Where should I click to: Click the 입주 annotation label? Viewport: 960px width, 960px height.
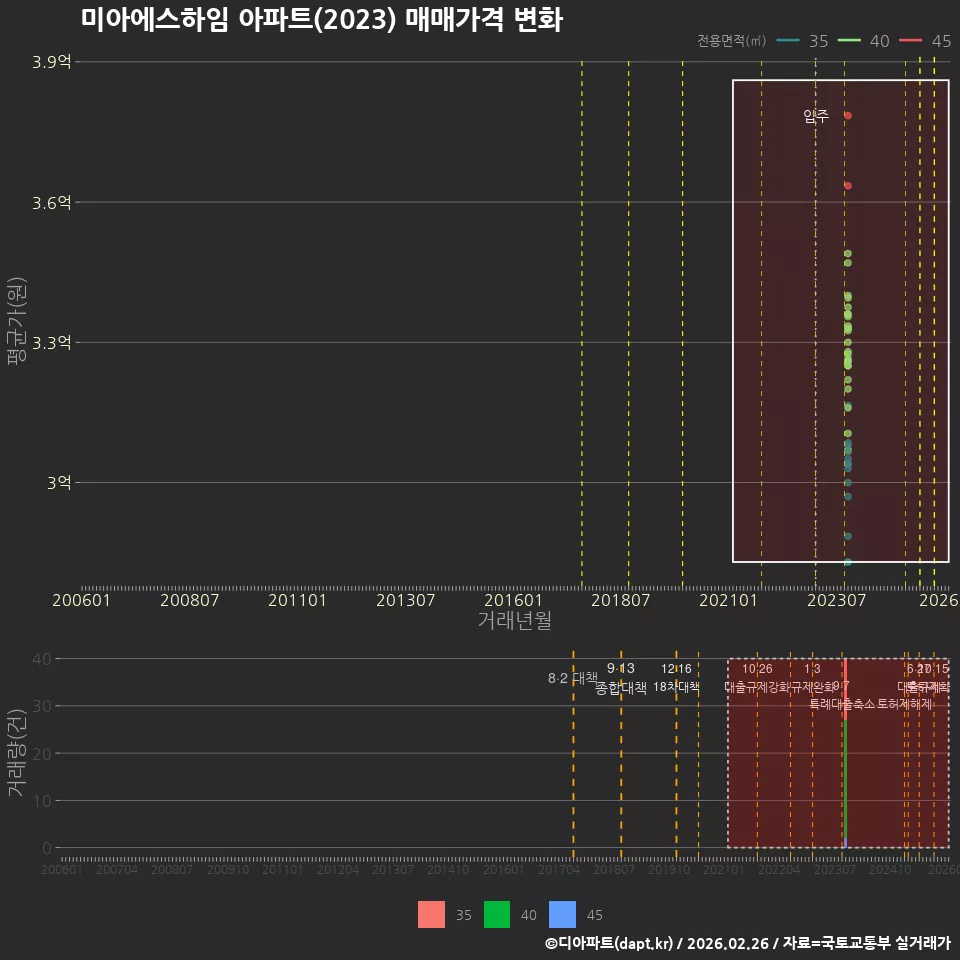click(816, 116)
